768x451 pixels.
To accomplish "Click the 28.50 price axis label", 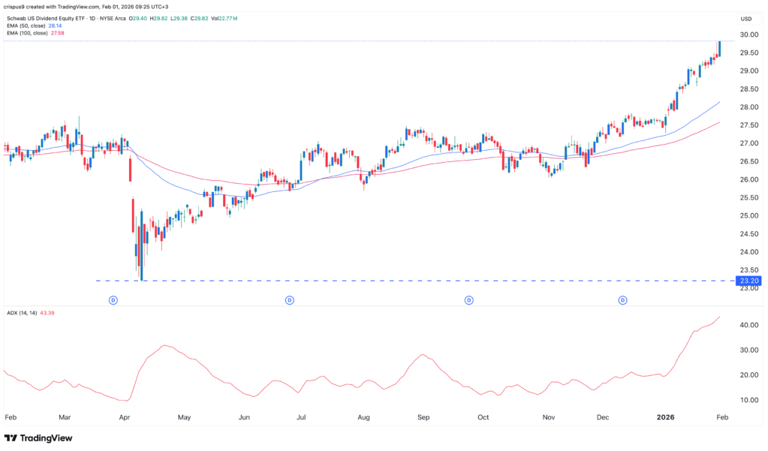I will pyautogui.click(x=749, y=89).
